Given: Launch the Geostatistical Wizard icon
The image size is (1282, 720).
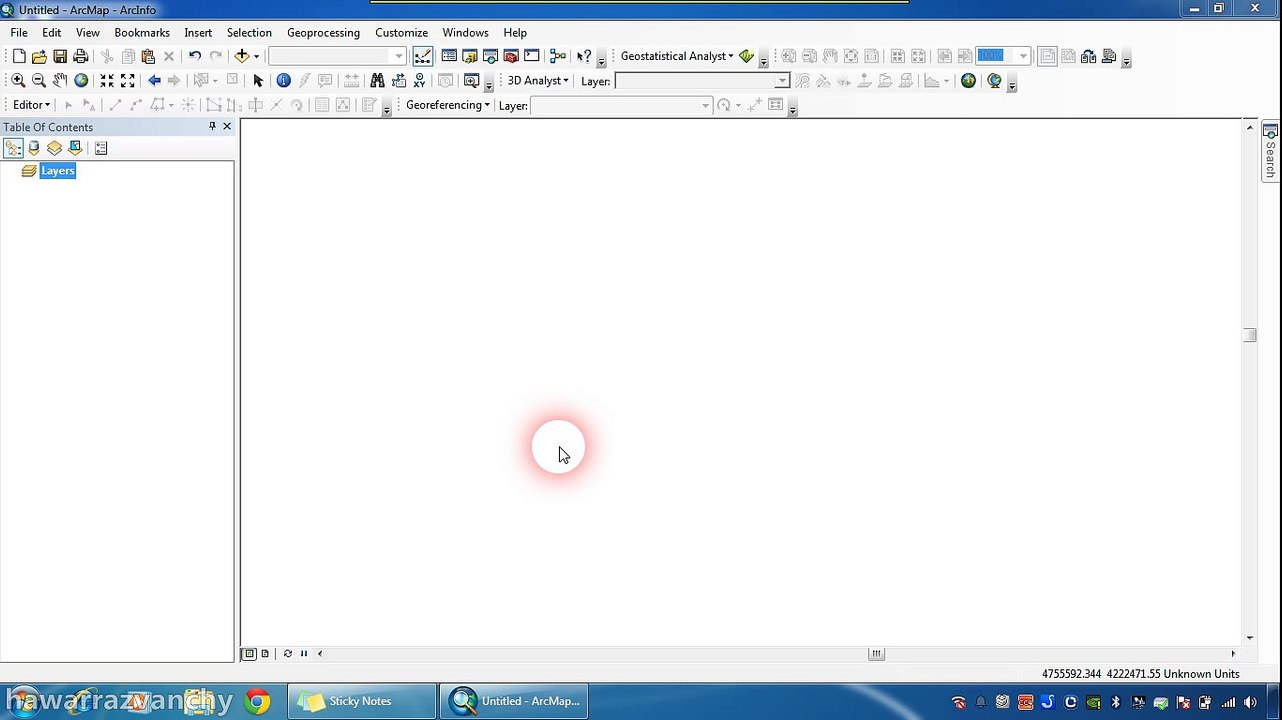Looking at the screenshot, I should coord(746,57).
